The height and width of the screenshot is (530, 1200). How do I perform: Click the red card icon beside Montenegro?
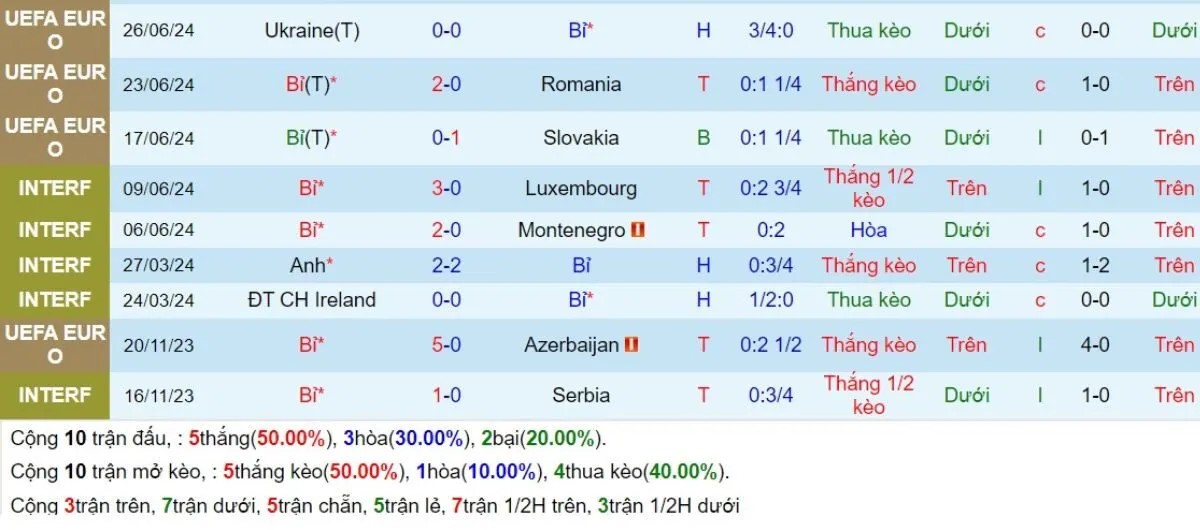(x=639, y=230)
